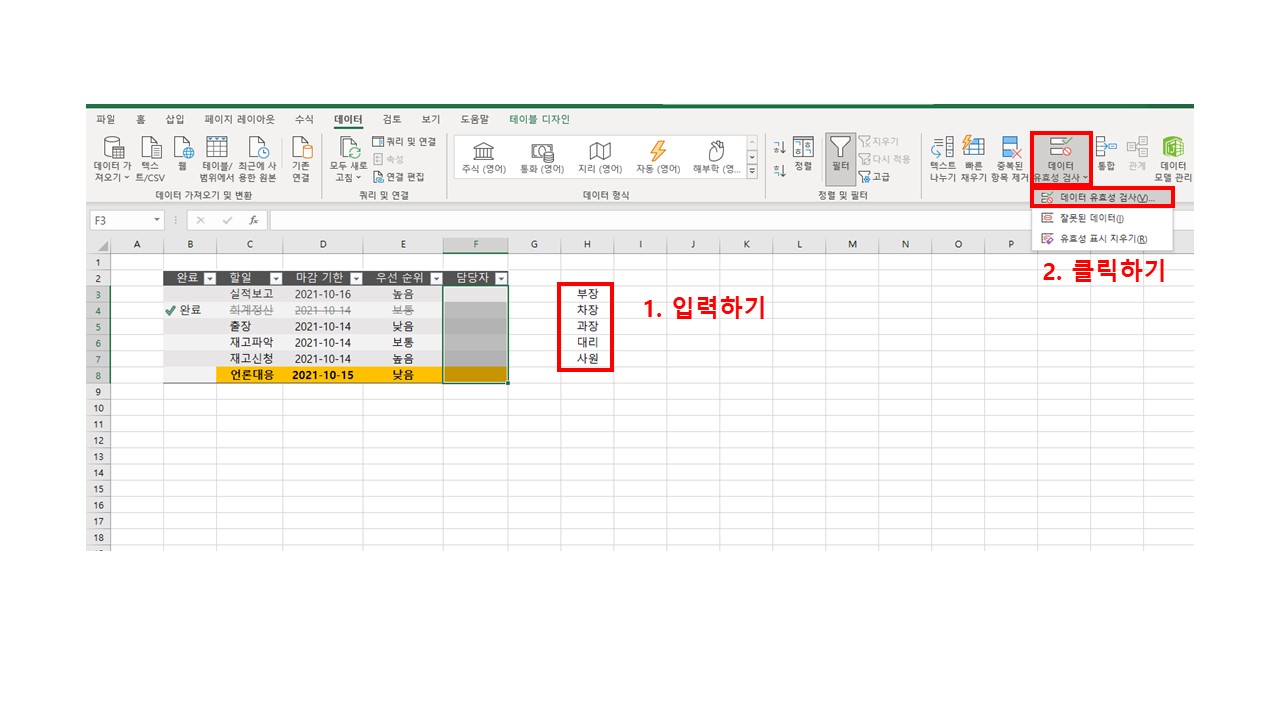Switch to the 테이블 디자인 tab
This screenshot has height=720, width=1280.
pos(539,119)
